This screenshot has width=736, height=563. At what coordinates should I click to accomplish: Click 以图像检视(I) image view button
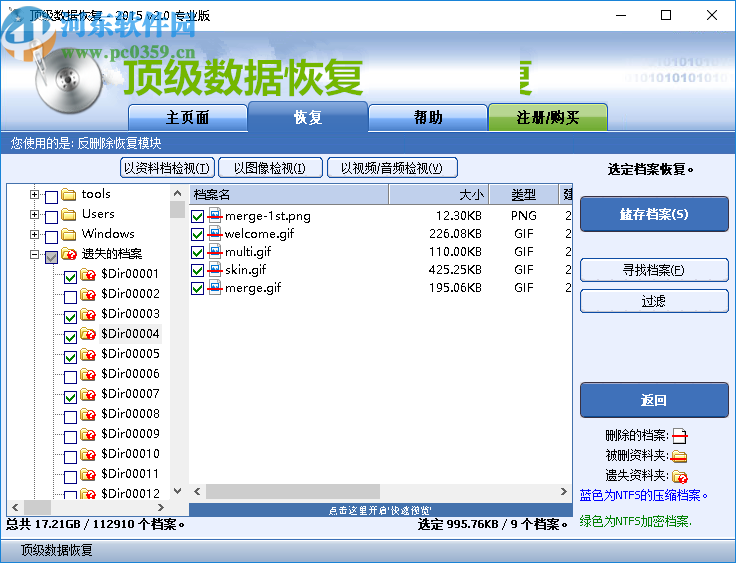click(x=270, y=168)
